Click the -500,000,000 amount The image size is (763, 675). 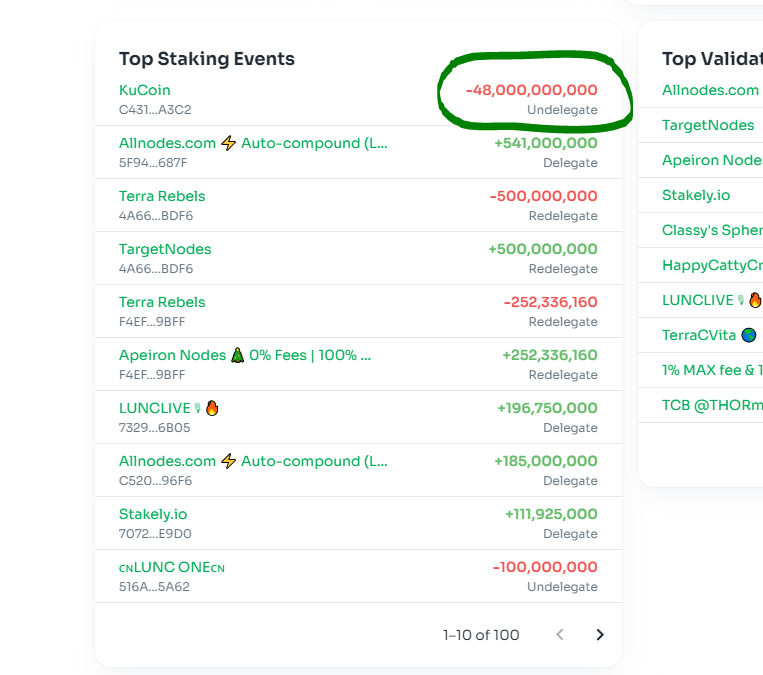[x=544, y=196]
